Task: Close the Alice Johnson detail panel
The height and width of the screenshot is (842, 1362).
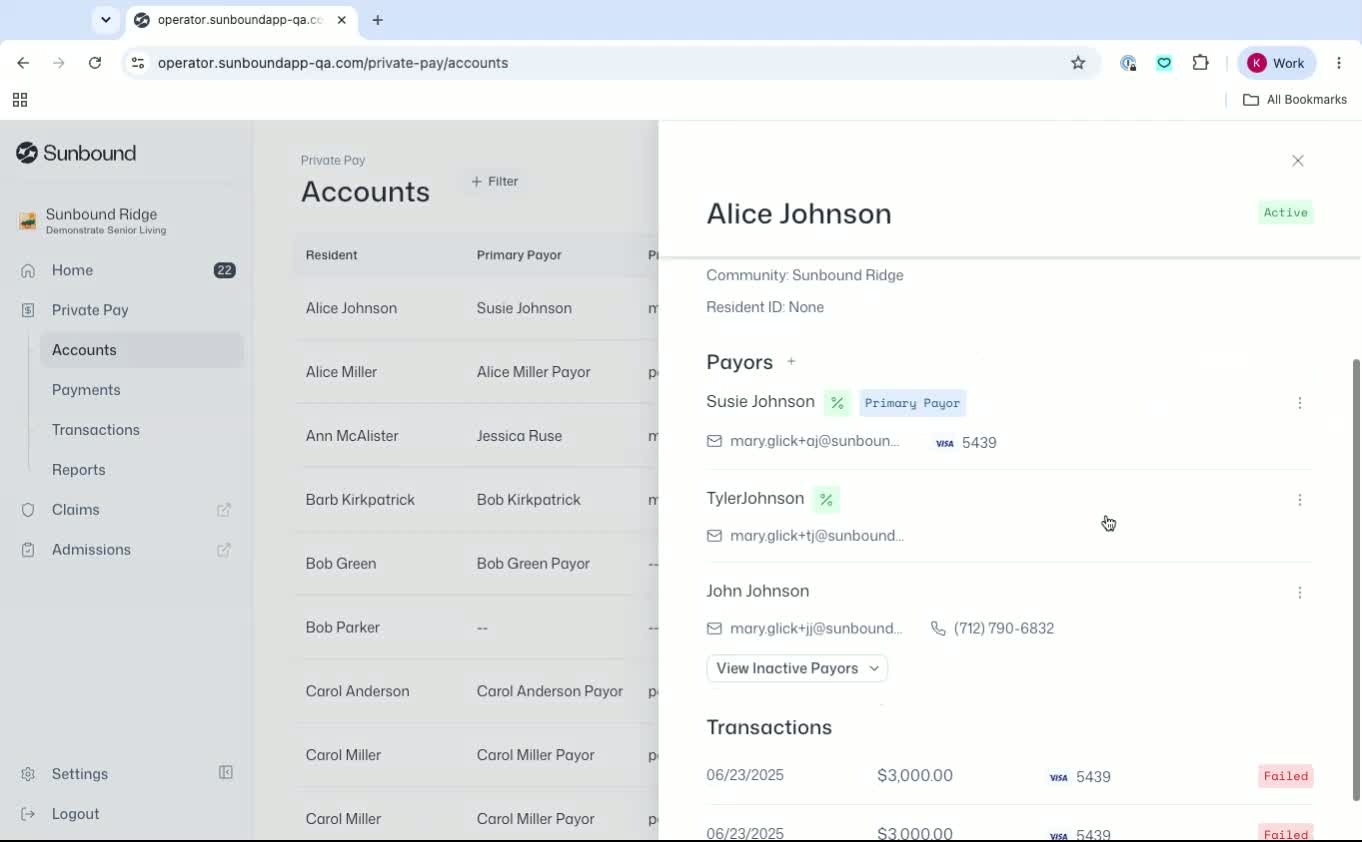Action: pyautogui.click(x=1298, y=161)
